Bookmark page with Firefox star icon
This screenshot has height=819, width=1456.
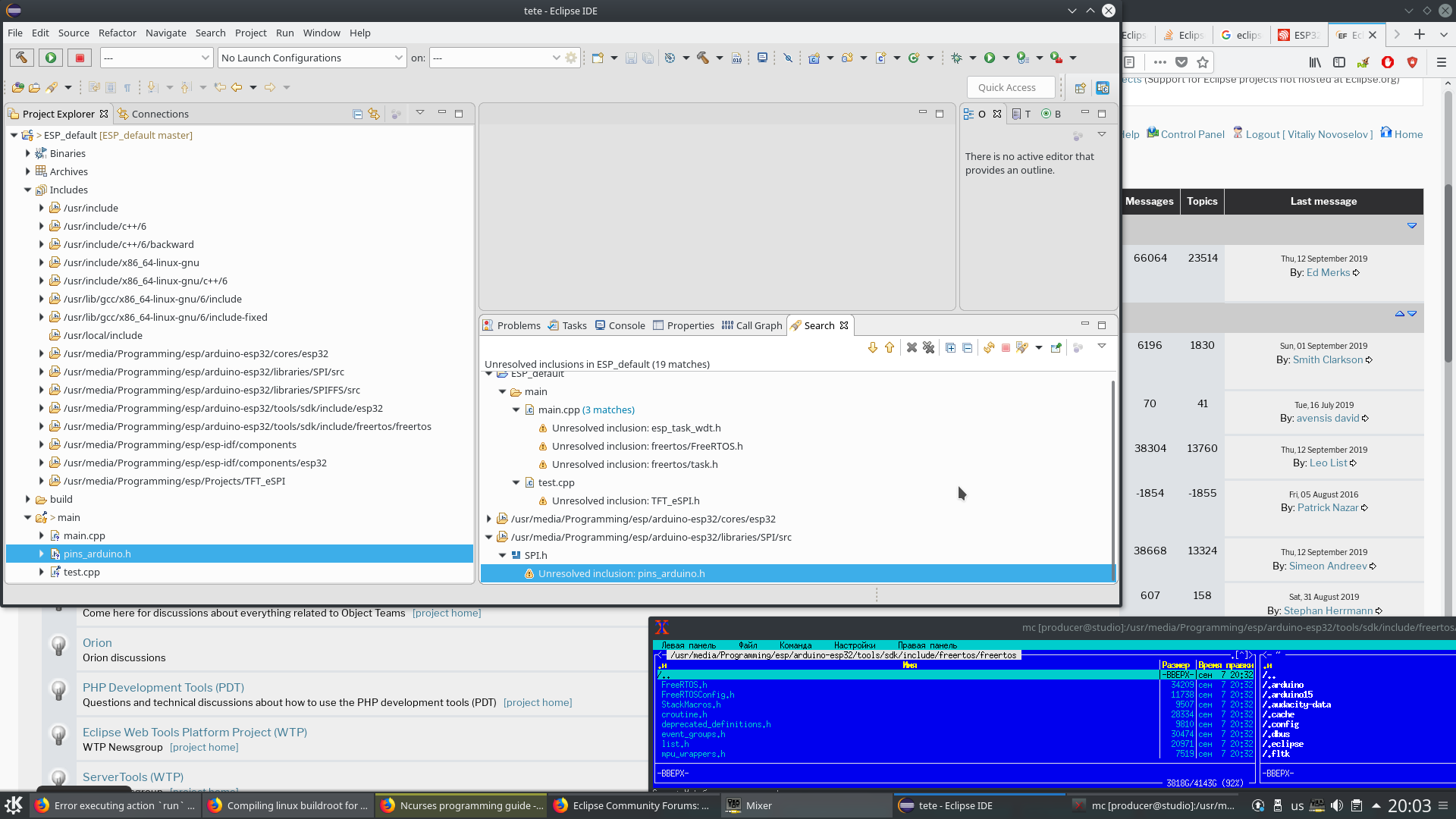pyautogui.click(x=1203, y=62)
